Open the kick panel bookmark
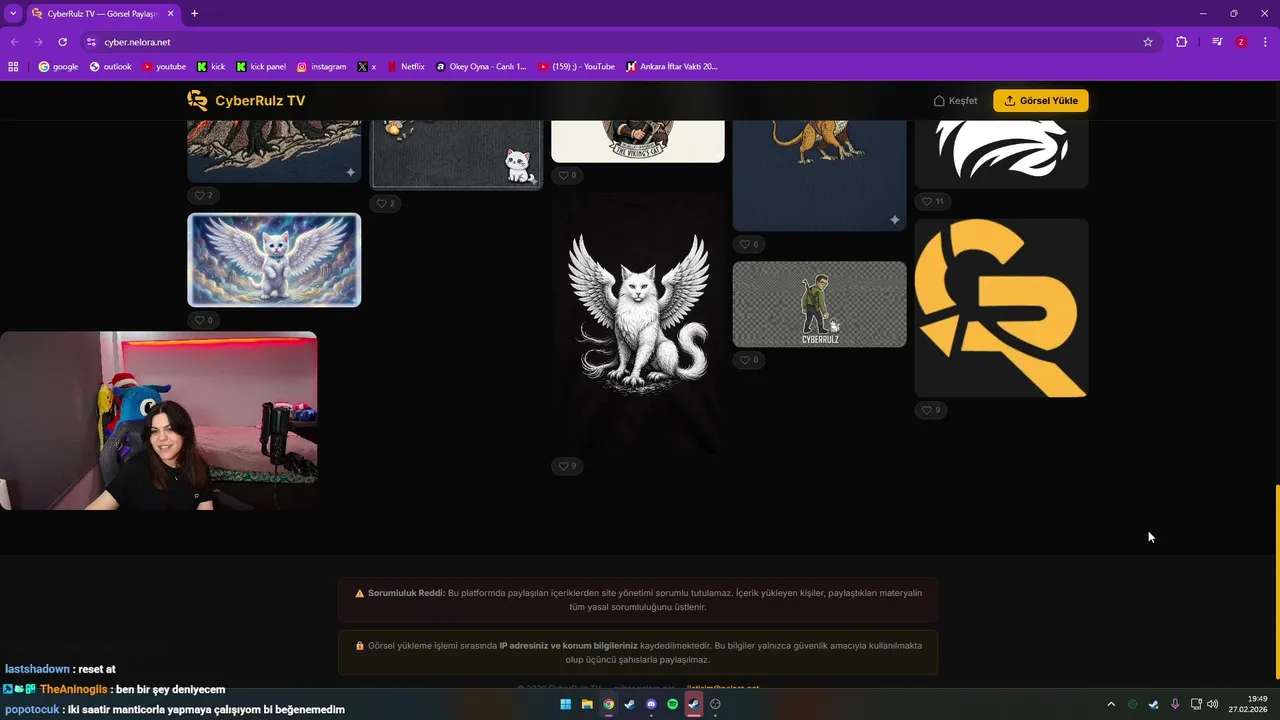1280x720 pixels. pos(261,67)
